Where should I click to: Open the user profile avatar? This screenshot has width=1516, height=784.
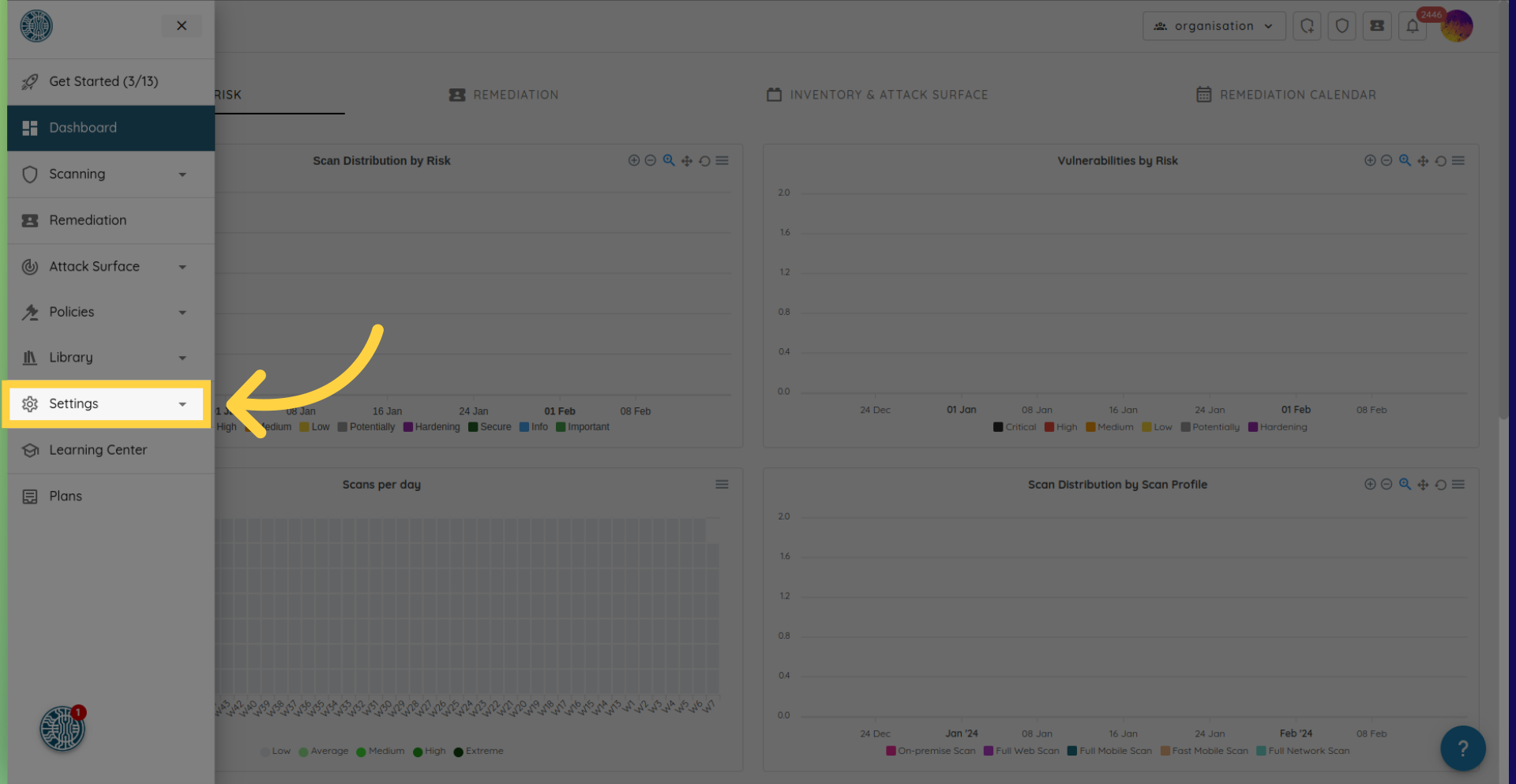1457,26
